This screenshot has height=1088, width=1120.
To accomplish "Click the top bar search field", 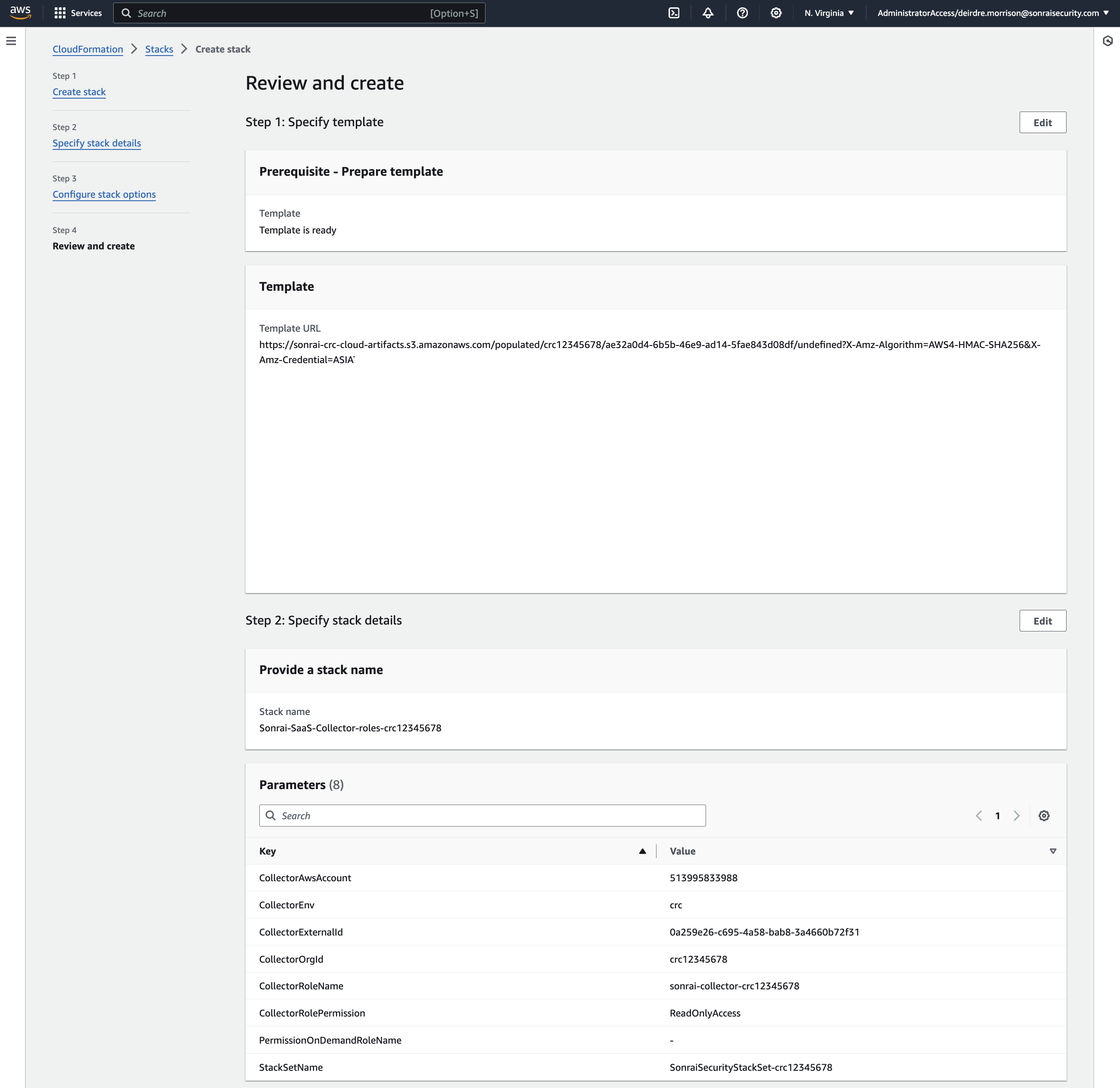I will [x=299, y=13].
